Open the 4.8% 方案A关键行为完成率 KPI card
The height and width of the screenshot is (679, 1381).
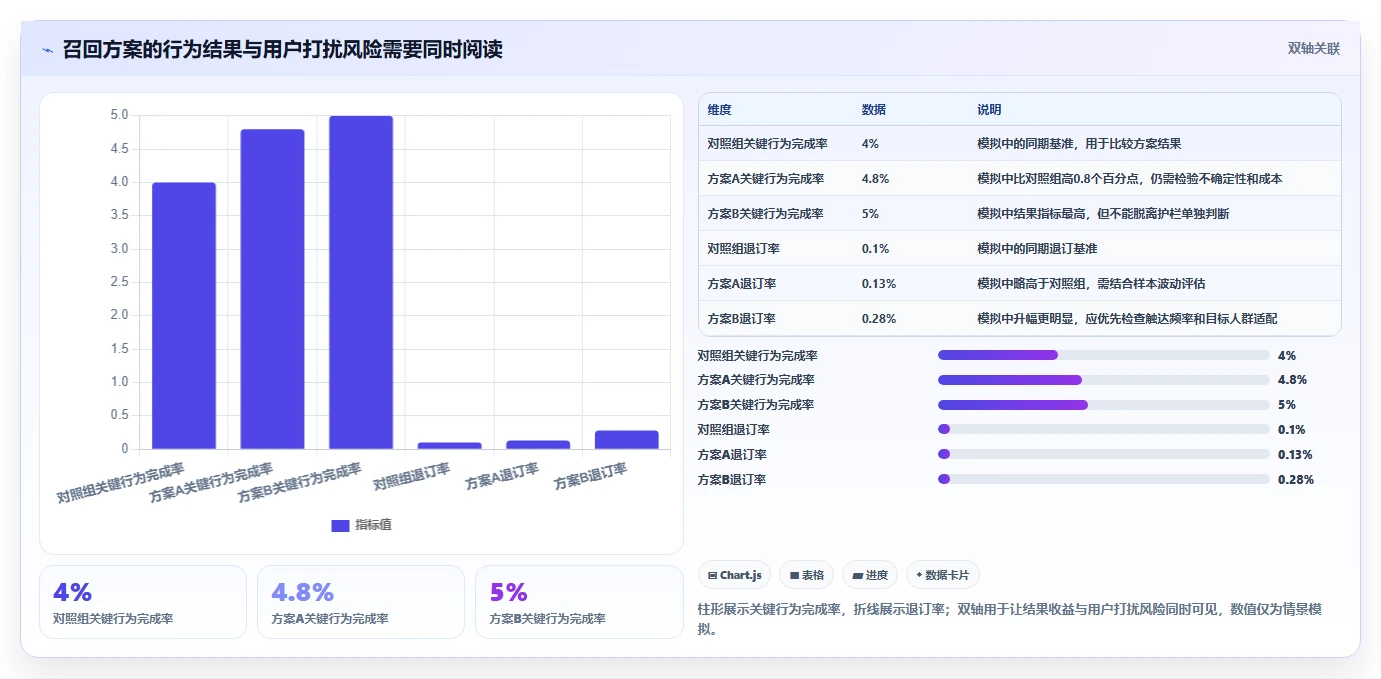pos(361,602)
